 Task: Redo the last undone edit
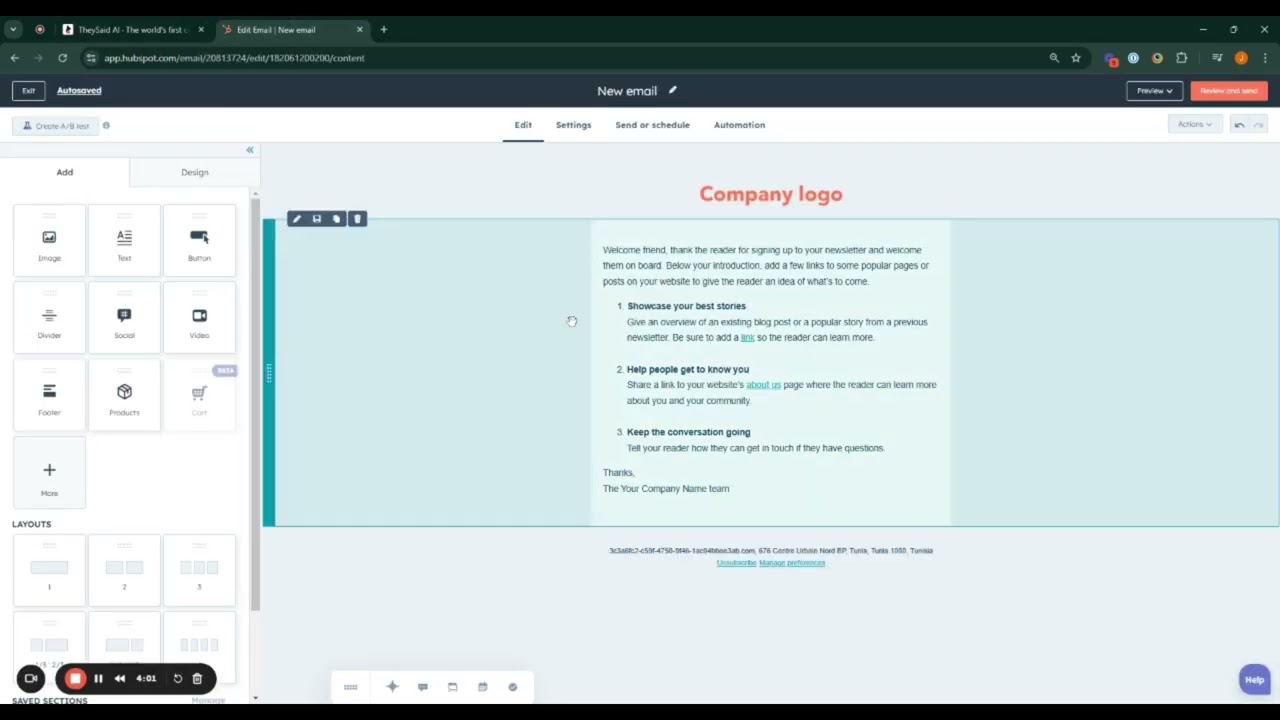[x=1259, y=125]
